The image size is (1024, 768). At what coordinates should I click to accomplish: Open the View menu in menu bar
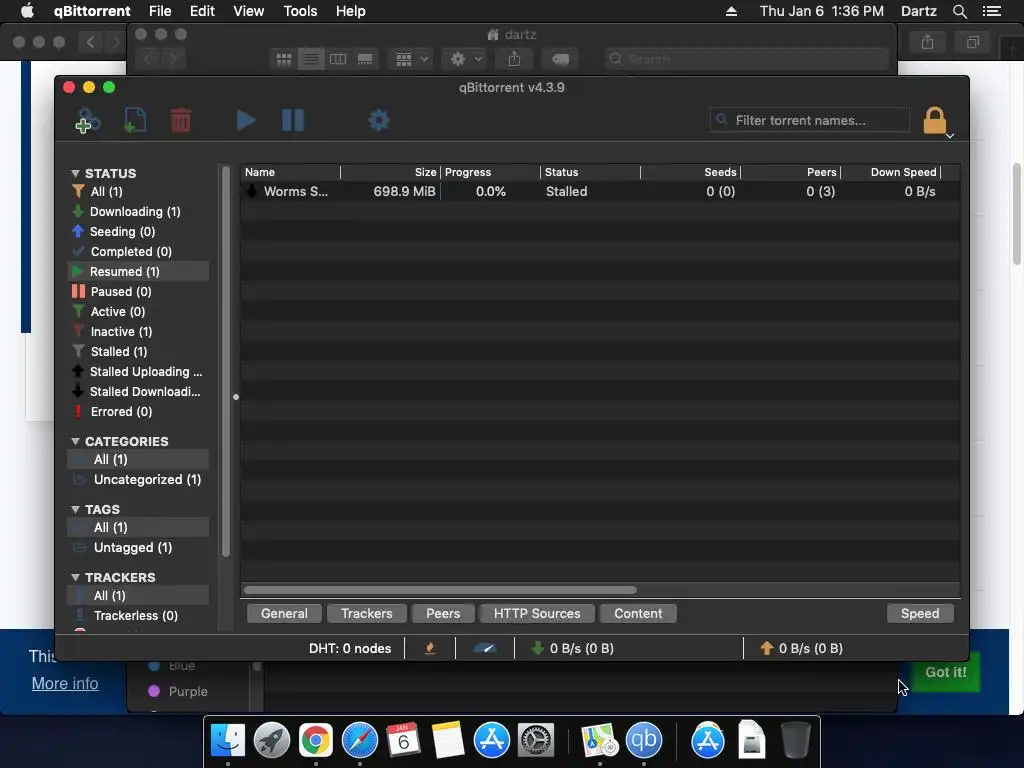point(249,11)
